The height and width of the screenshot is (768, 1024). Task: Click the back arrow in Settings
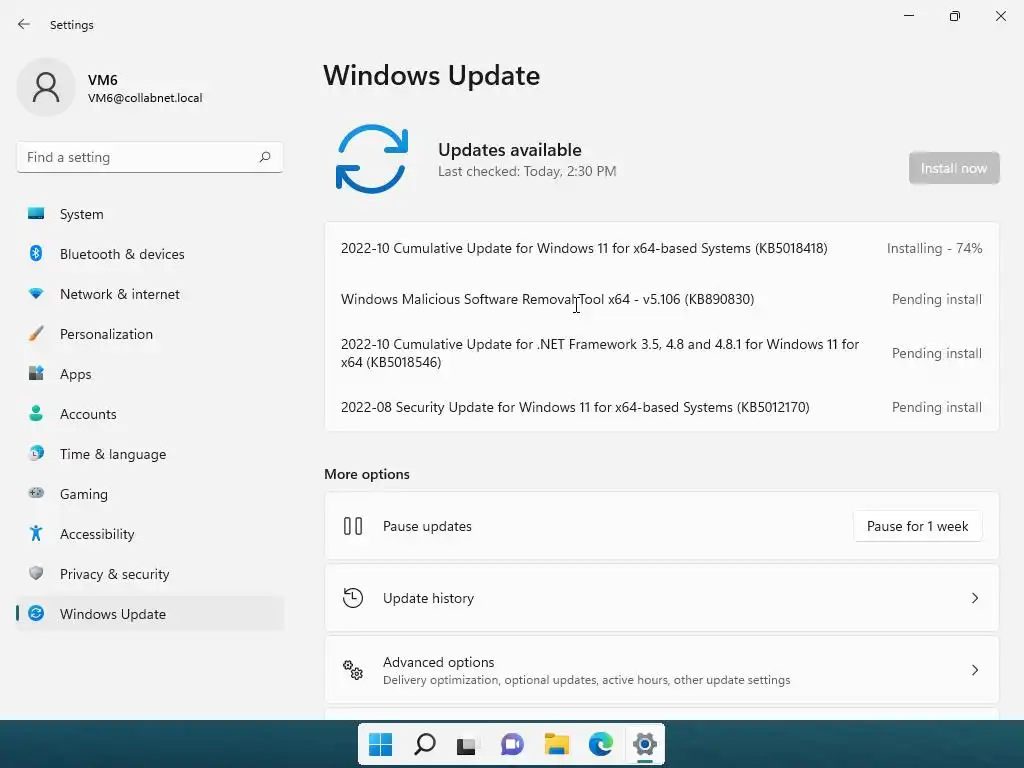point(24,24)
